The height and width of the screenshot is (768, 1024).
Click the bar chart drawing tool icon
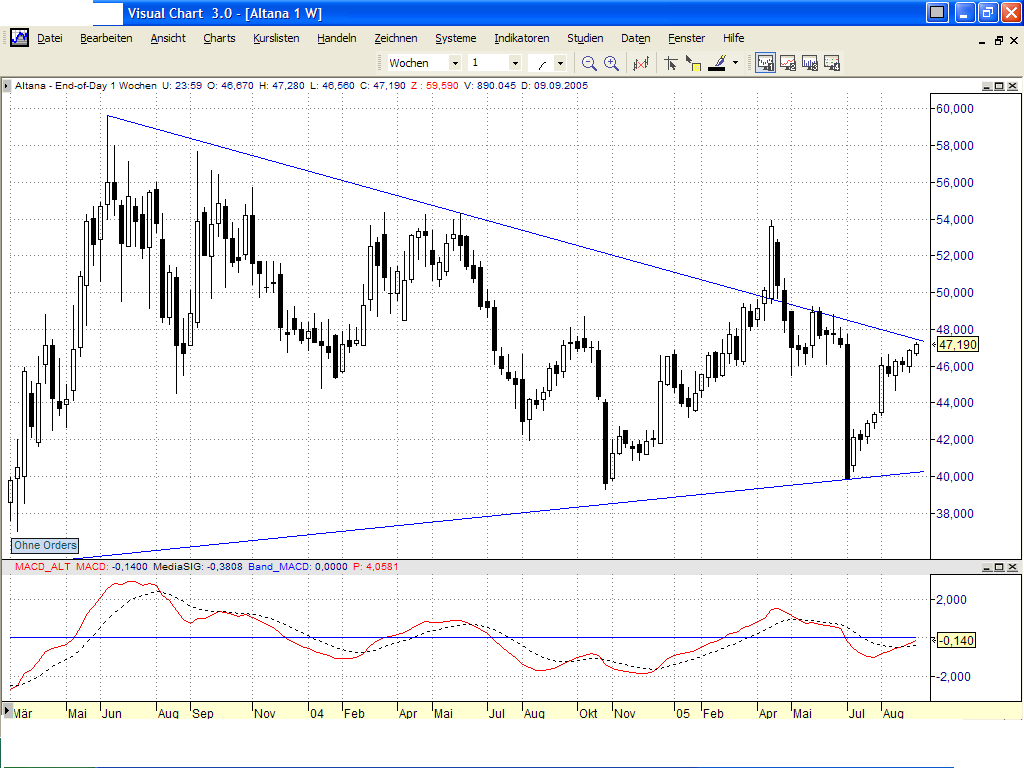639,62
